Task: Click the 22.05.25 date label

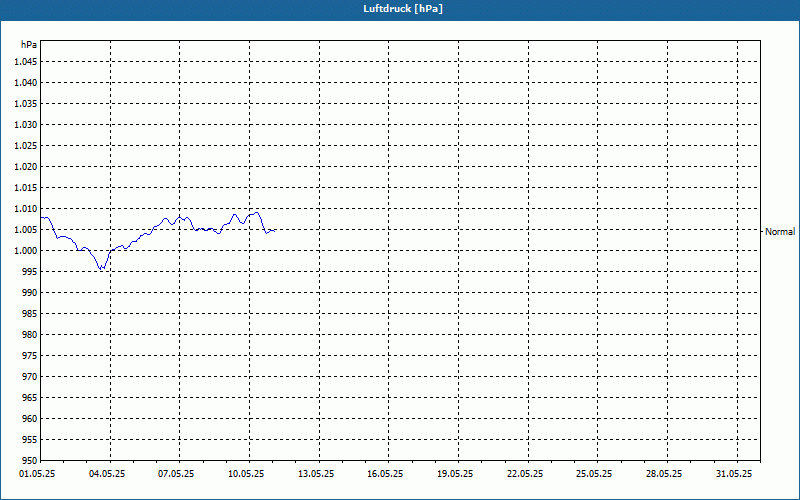Action: tap(525, 474)
